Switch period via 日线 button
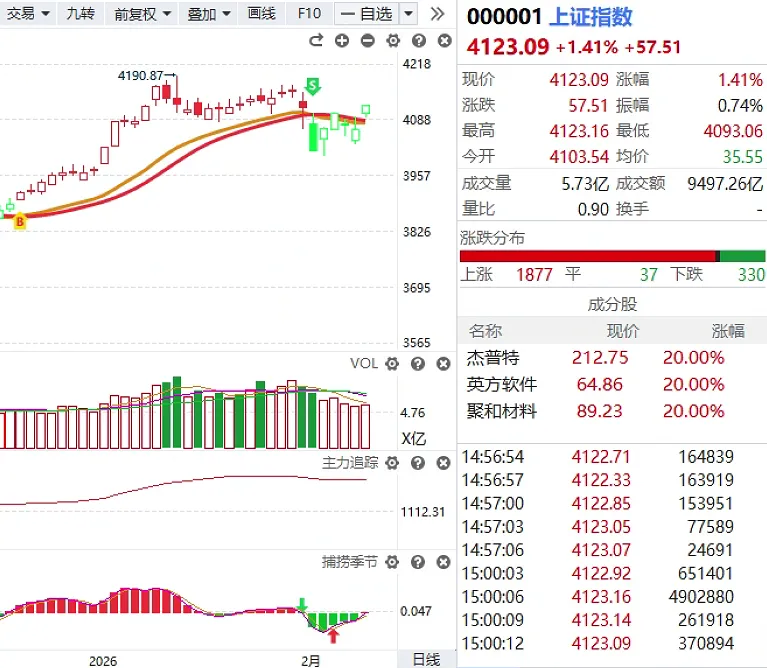The image size is (767, 668). point(426,659)
